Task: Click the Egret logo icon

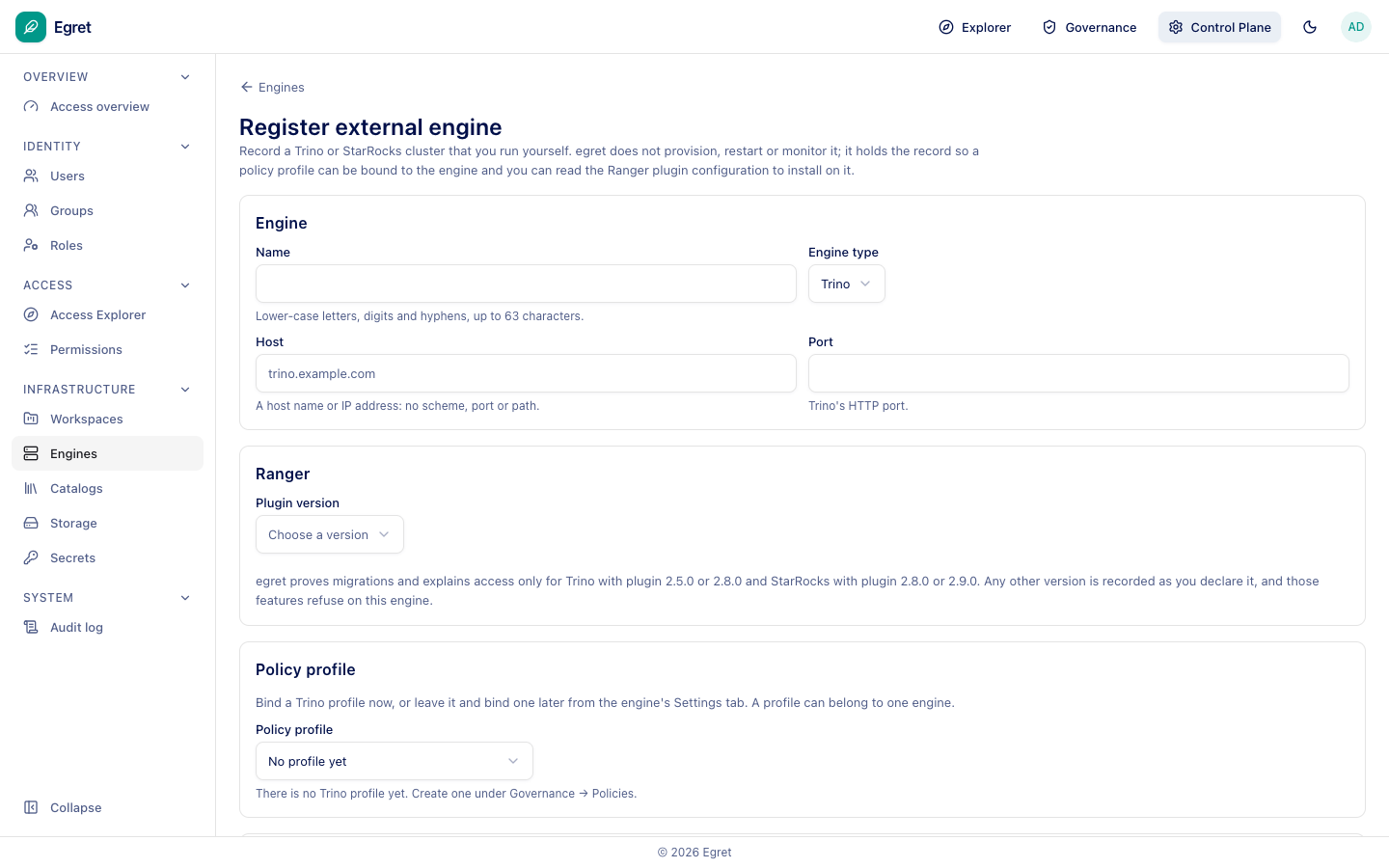Action: (31, 27)
